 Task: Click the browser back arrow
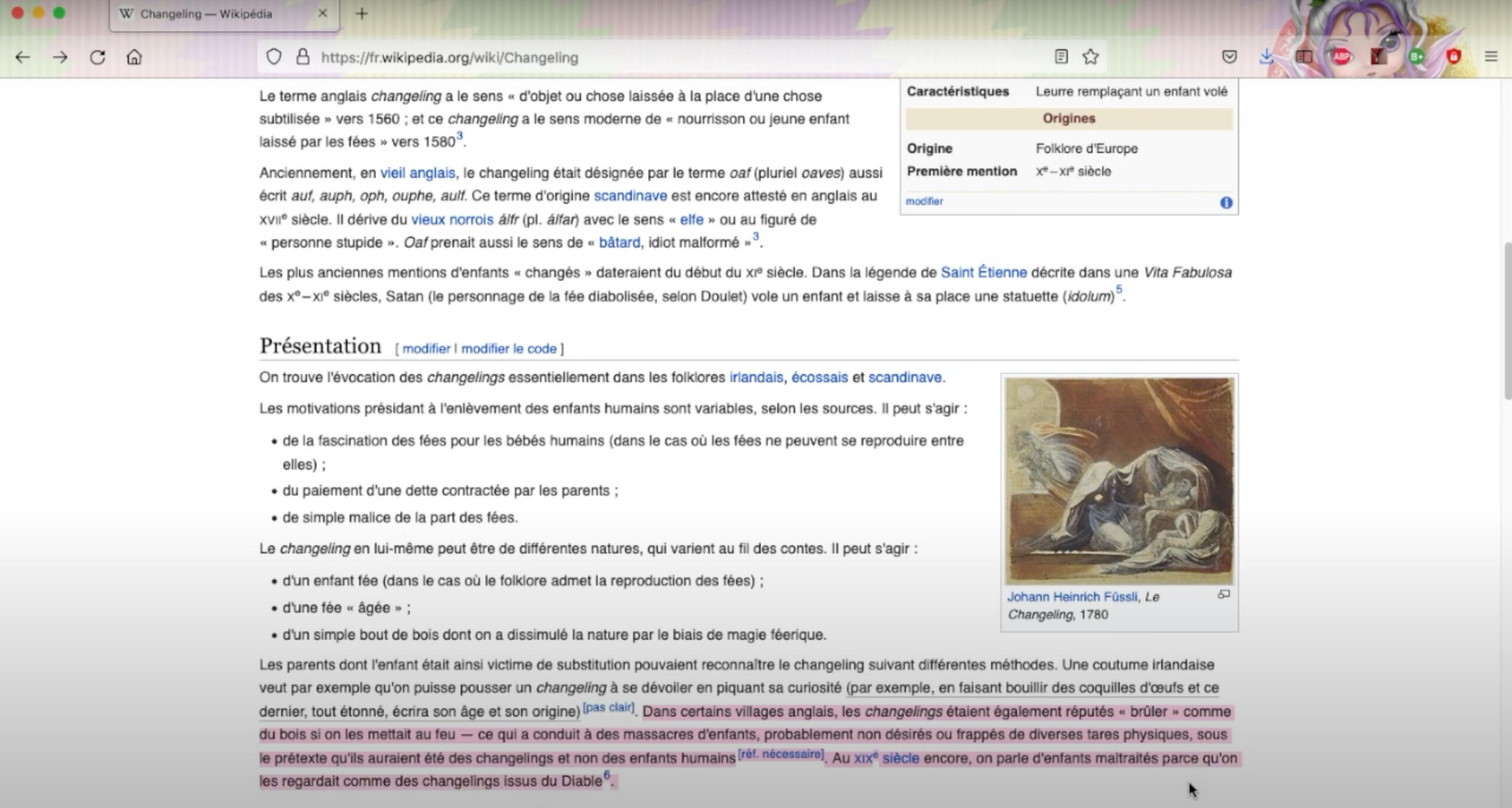(x=22, y=57)
